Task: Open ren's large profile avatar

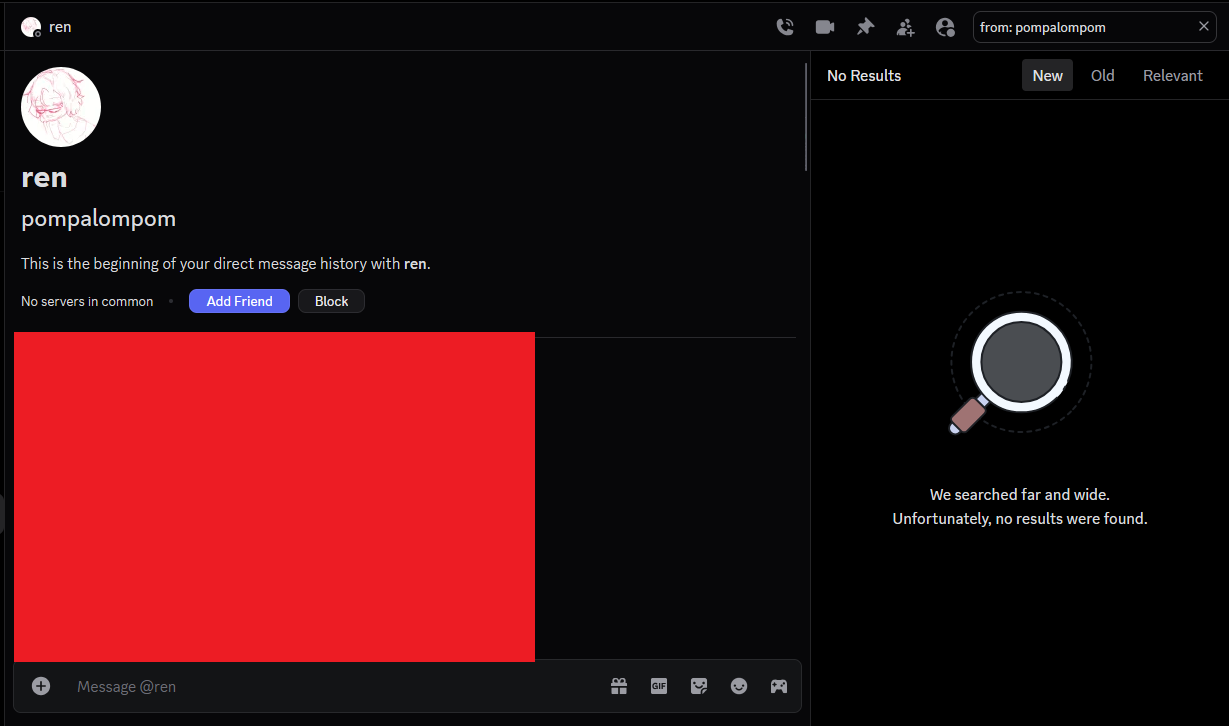Action: 61,107
